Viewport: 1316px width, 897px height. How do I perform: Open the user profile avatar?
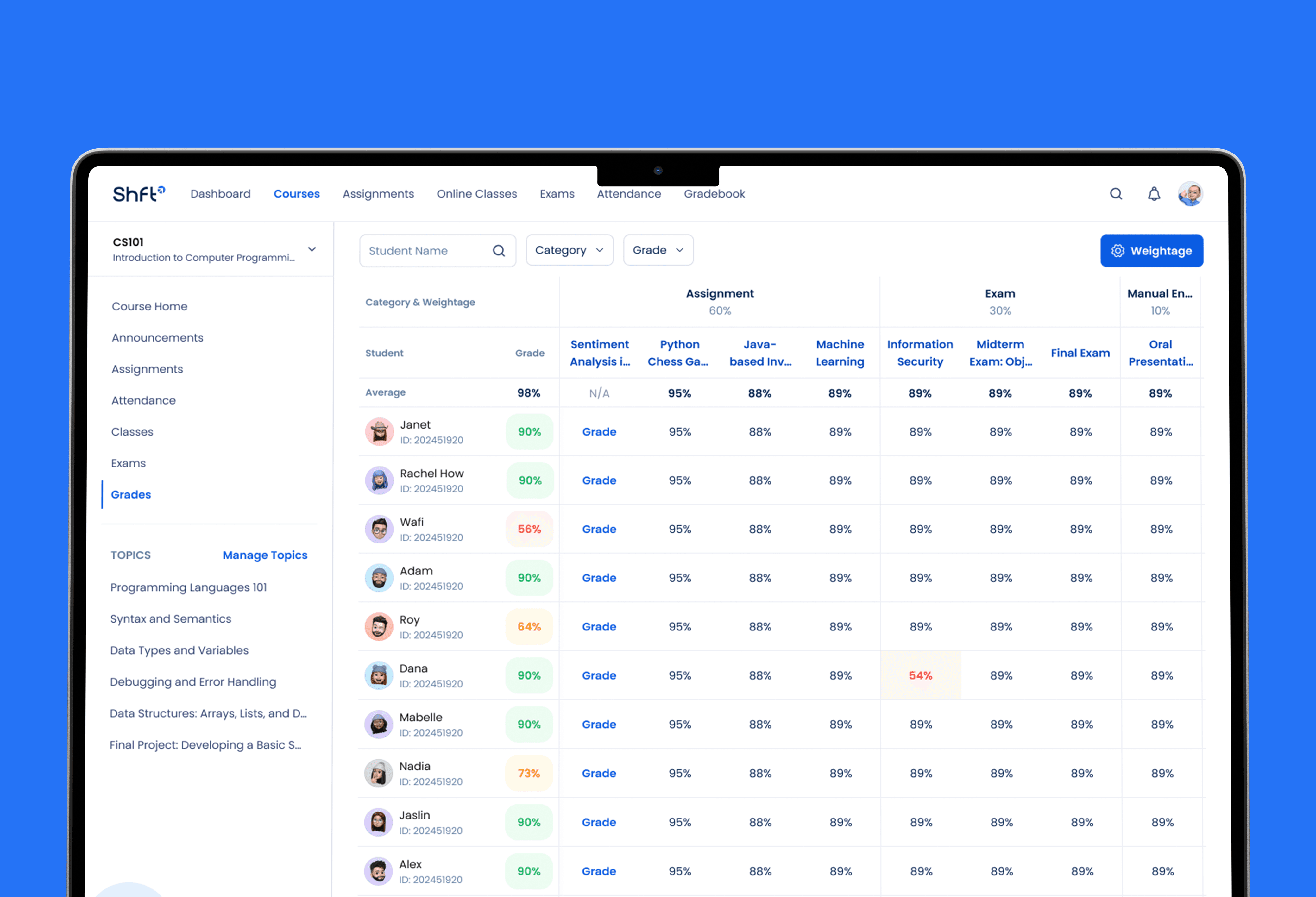coord(1190,194)
